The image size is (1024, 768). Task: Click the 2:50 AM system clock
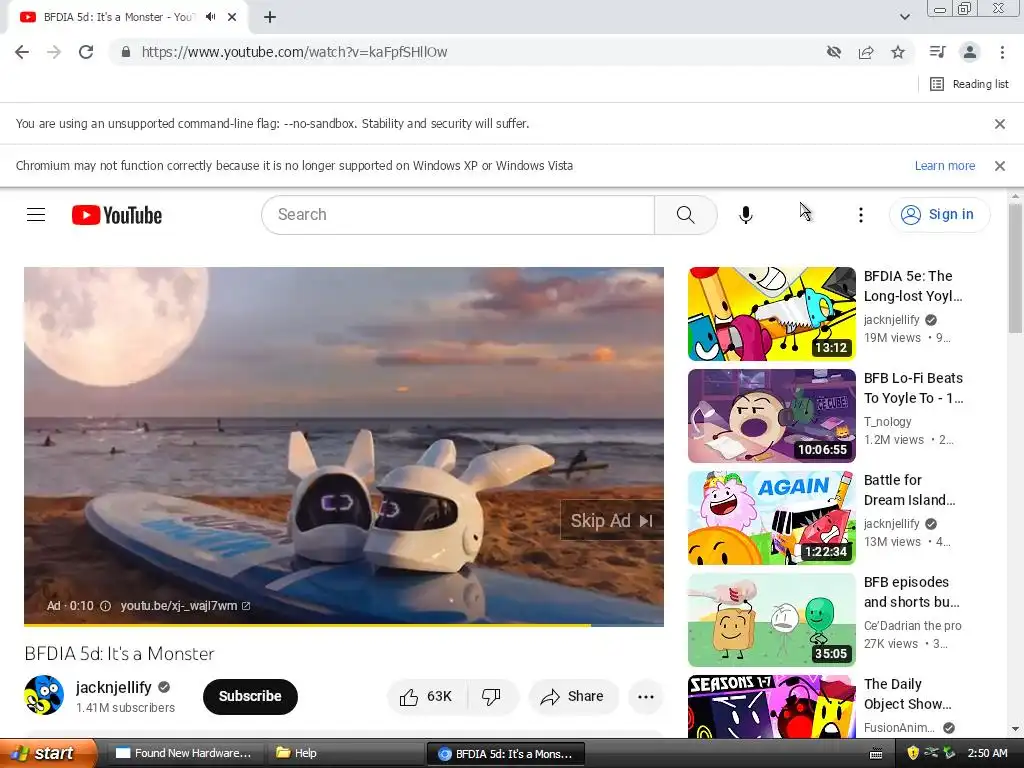(x=987, y=753)
